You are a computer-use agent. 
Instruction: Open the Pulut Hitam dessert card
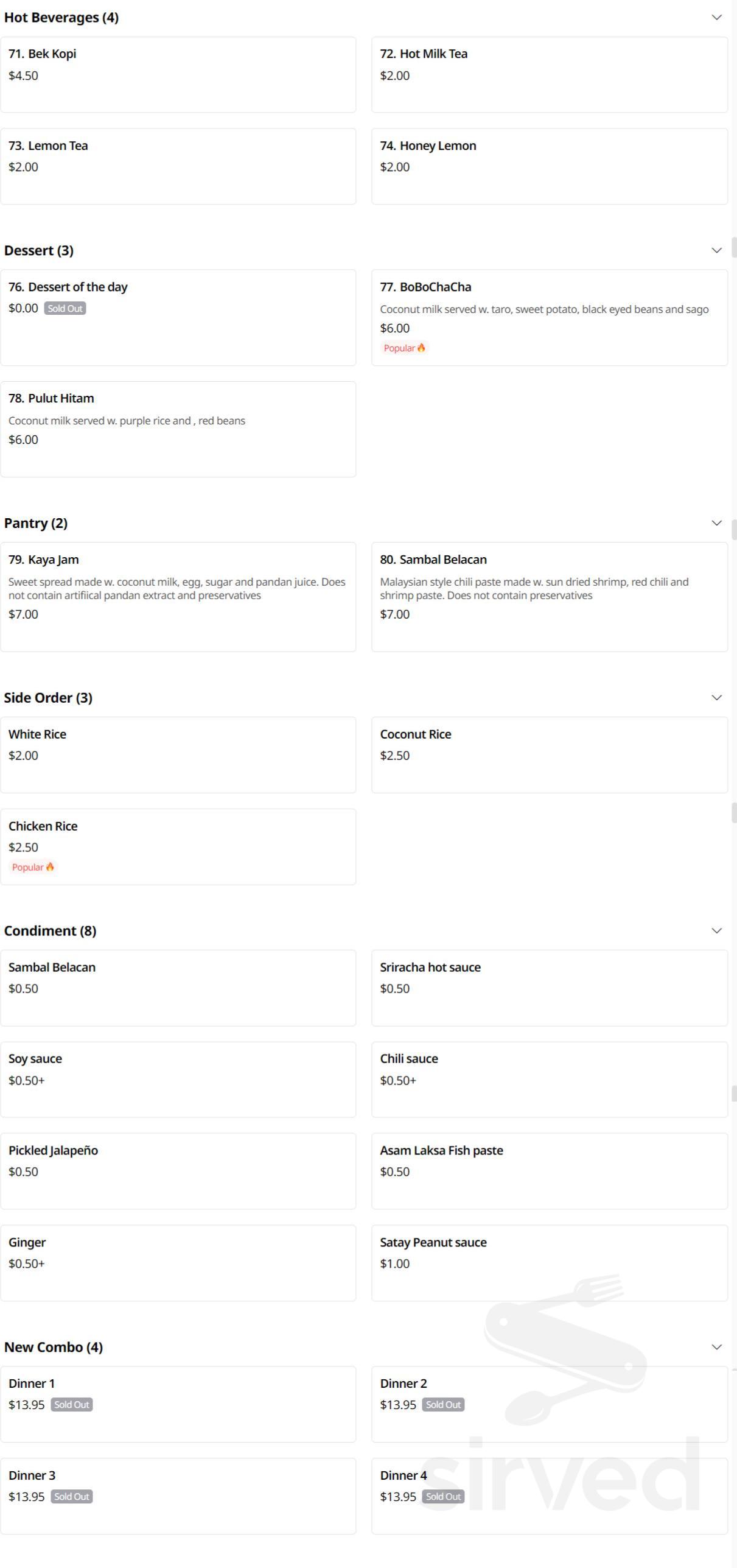coord(178,429)
